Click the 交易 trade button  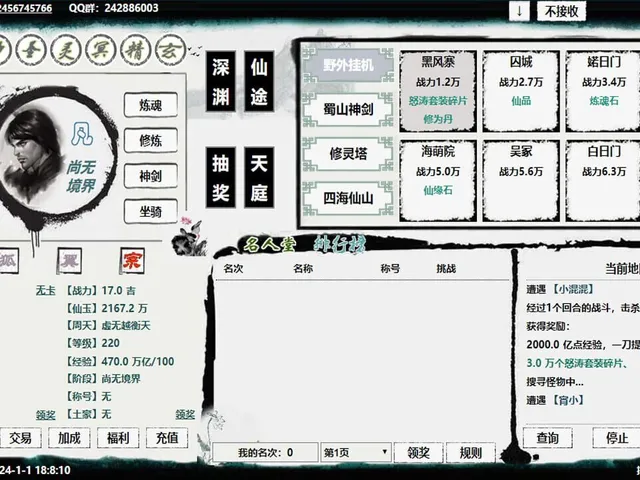tap(20, 438)
